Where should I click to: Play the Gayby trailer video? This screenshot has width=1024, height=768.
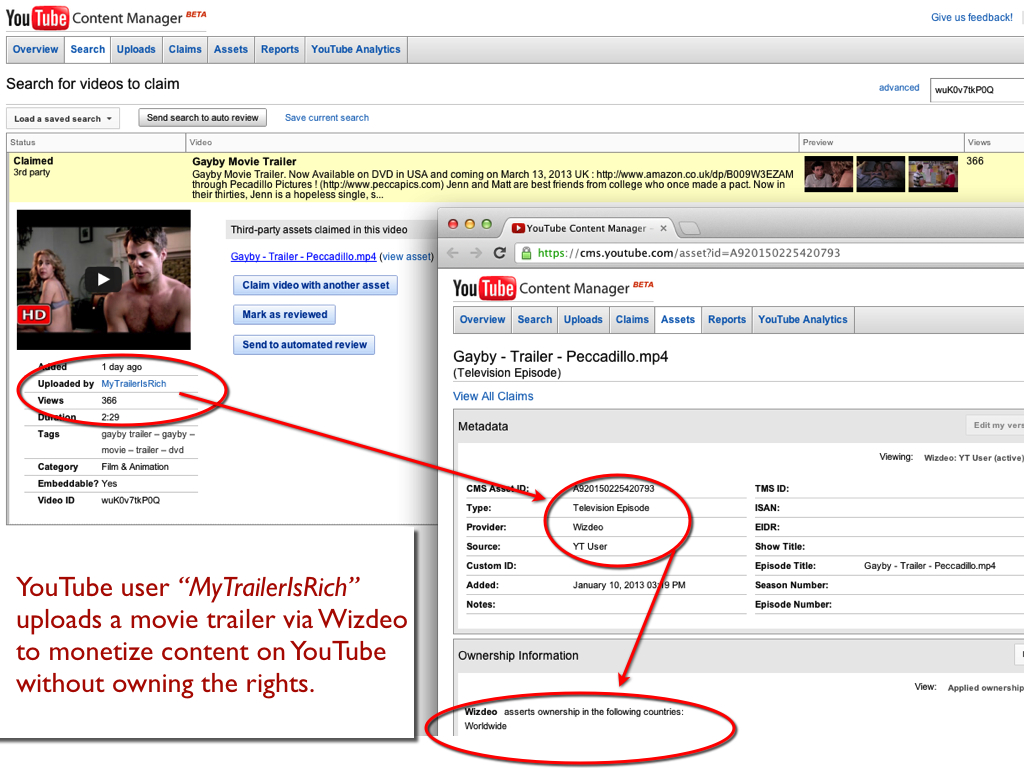[x=103, y=280]
